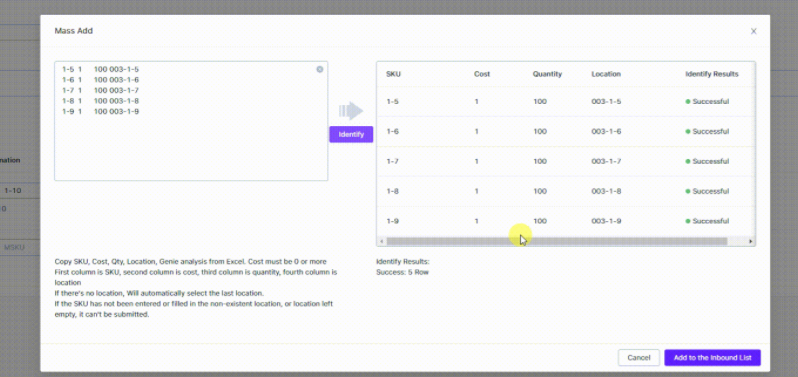Viewport: 798px width, 377px height.
Task: Click the Identify button
Action: (x=351, y=134)
